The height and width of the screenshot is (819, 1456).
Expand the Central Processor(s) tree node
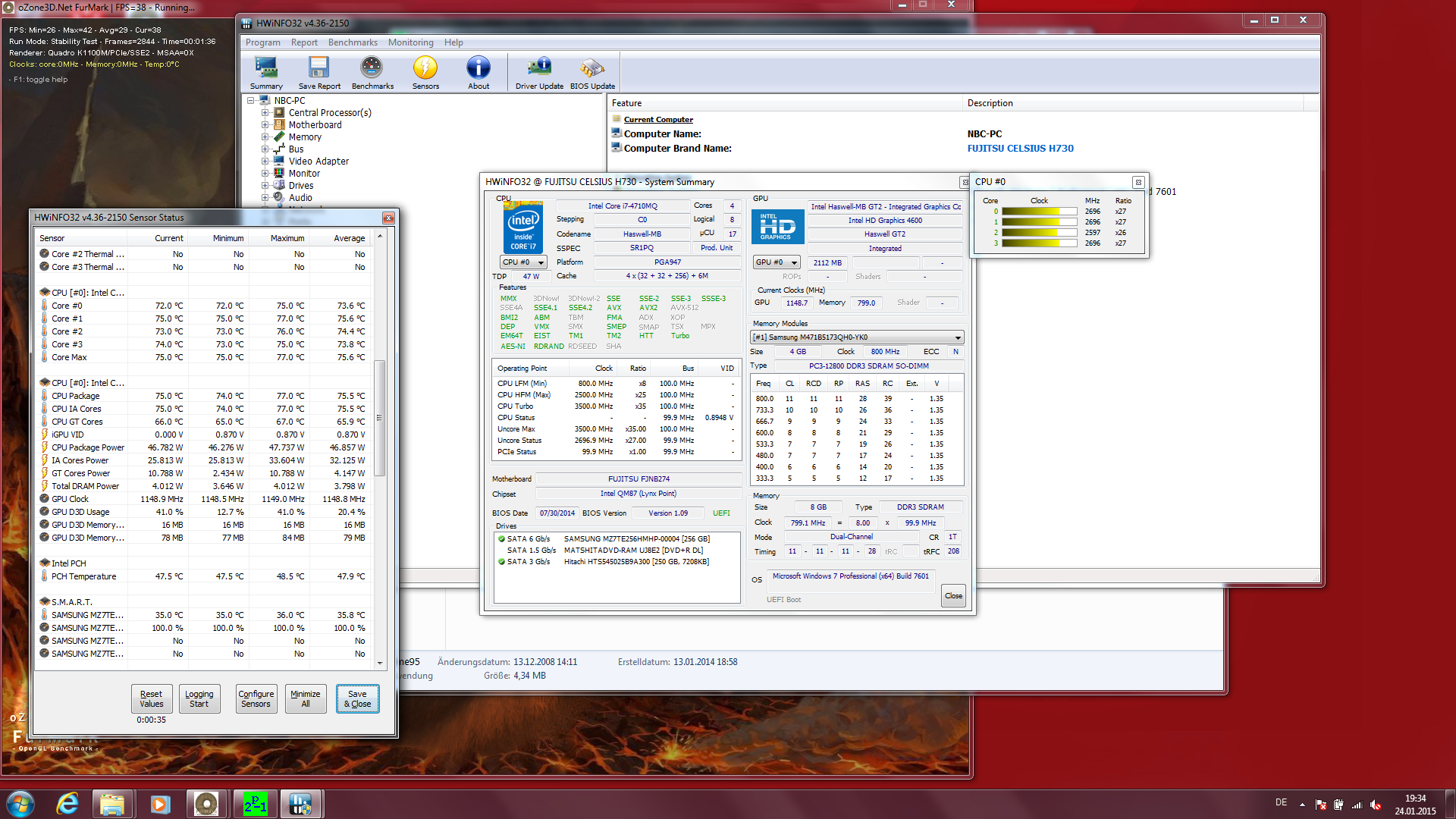pyautogui.click(x=265, y=113)
